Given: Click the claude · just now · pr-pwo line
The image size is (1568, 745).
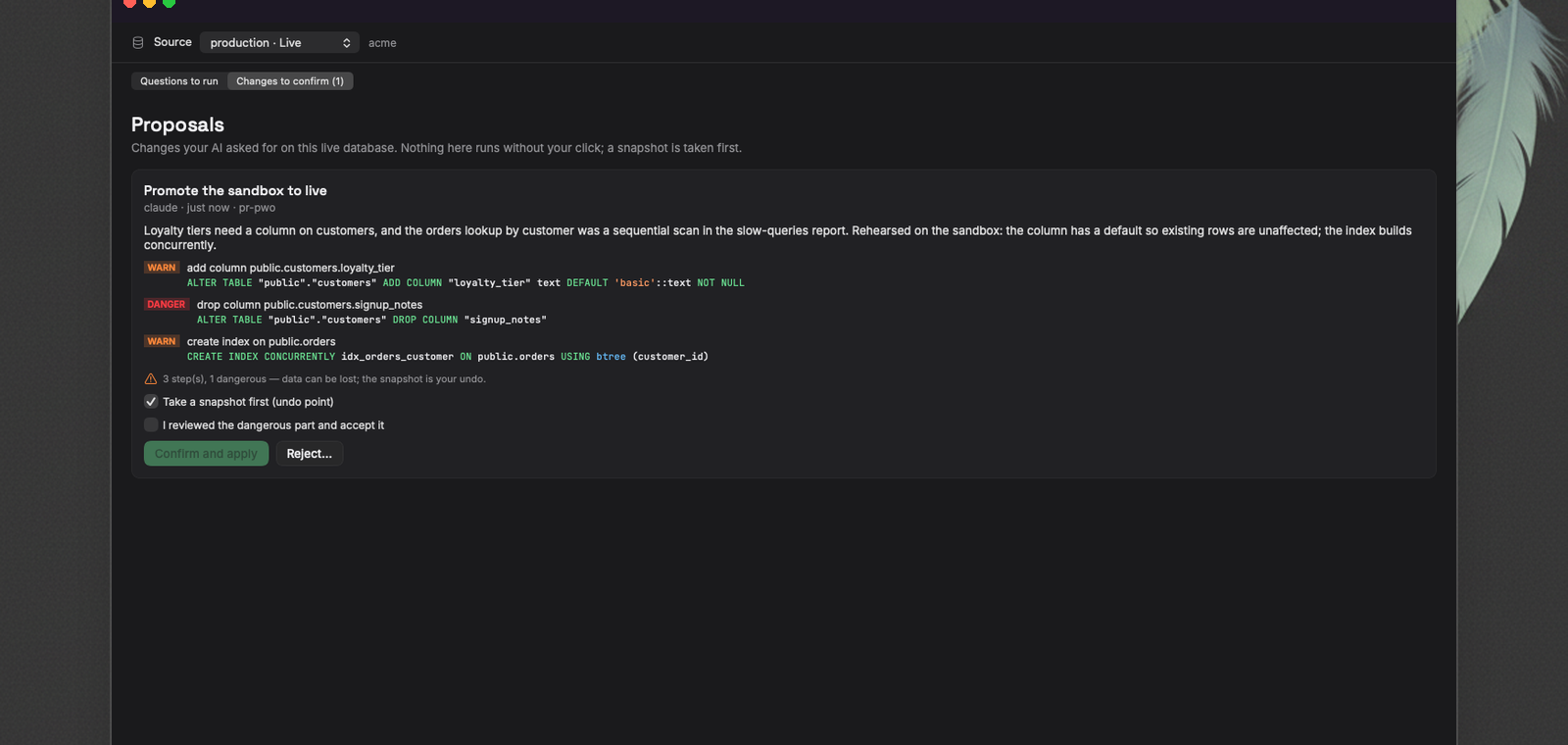Looking at the screenshot, I should coord(210,208).
